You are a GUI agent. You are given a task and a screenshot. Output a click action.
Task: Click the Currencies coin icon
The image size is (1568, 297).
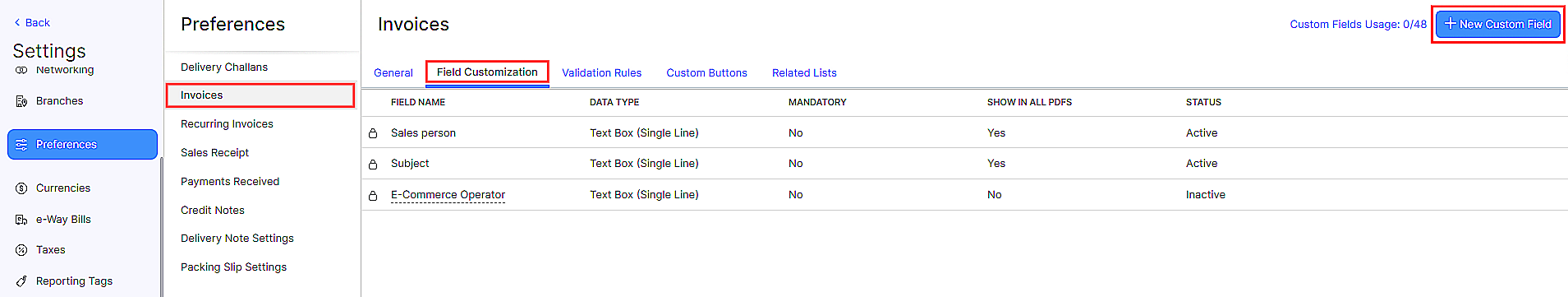[21, 188]
